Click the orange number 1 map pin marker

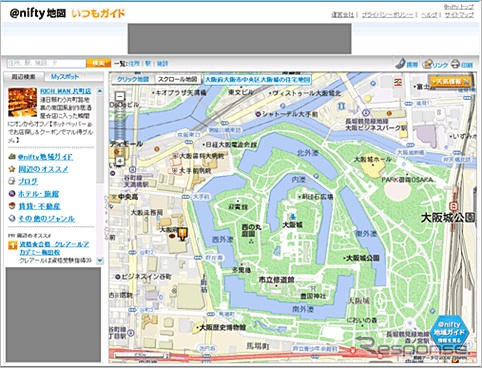click(182, 233)
